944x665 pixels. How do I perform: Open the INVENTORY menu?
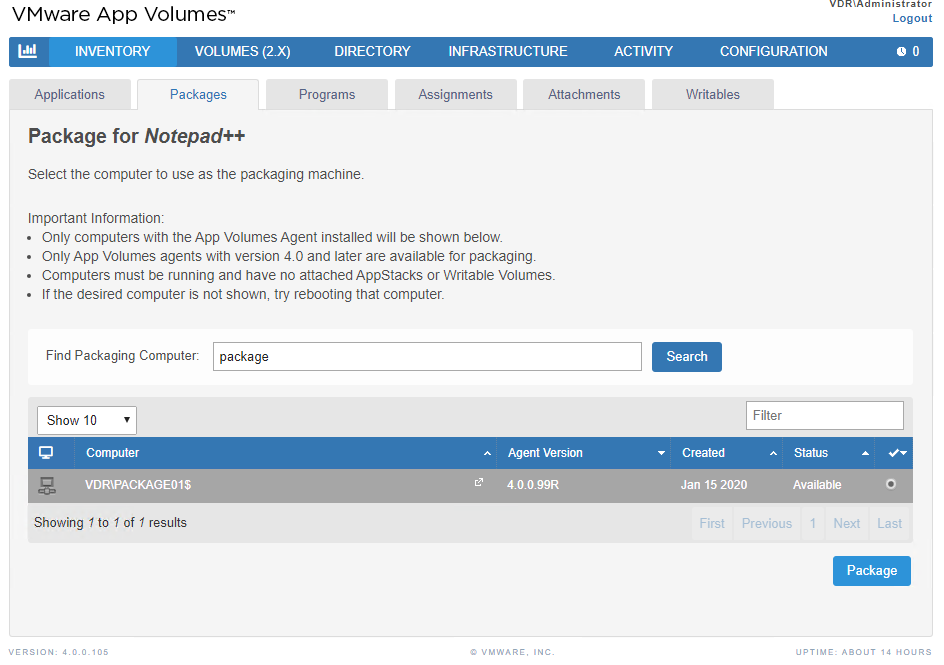click(x=113, y=52)
